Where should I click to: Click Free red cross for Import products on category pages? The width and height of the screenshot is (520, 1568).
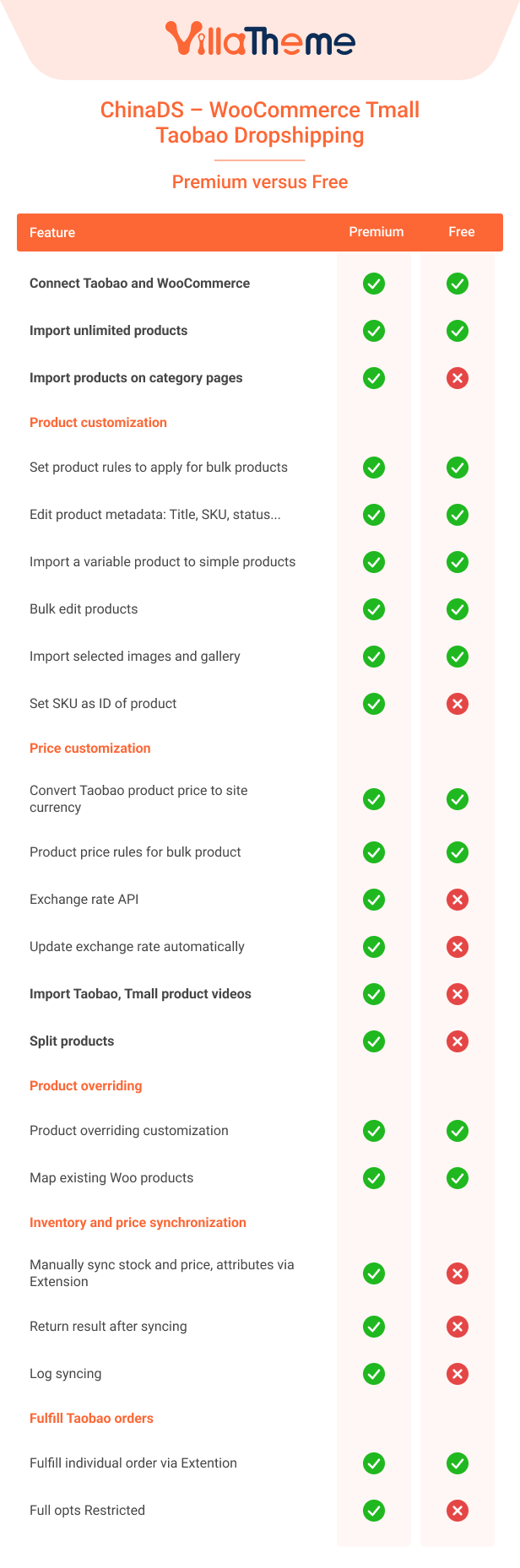click(458, 378)
